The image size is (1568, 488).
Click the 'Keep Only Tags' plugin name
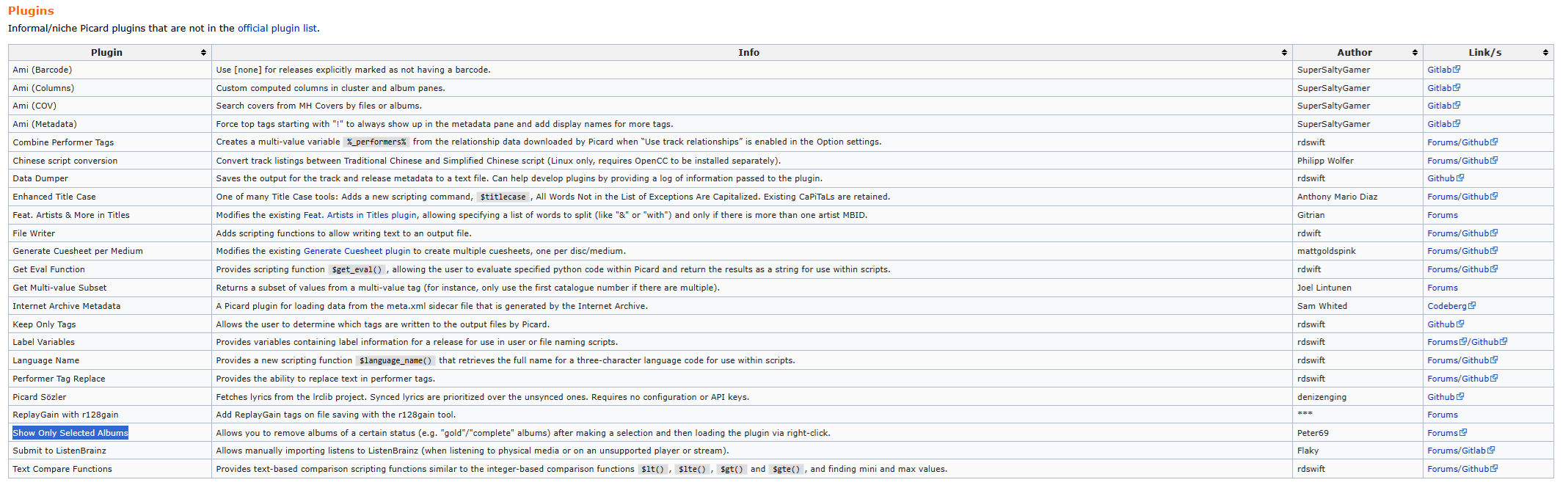[x=44, y=324]
